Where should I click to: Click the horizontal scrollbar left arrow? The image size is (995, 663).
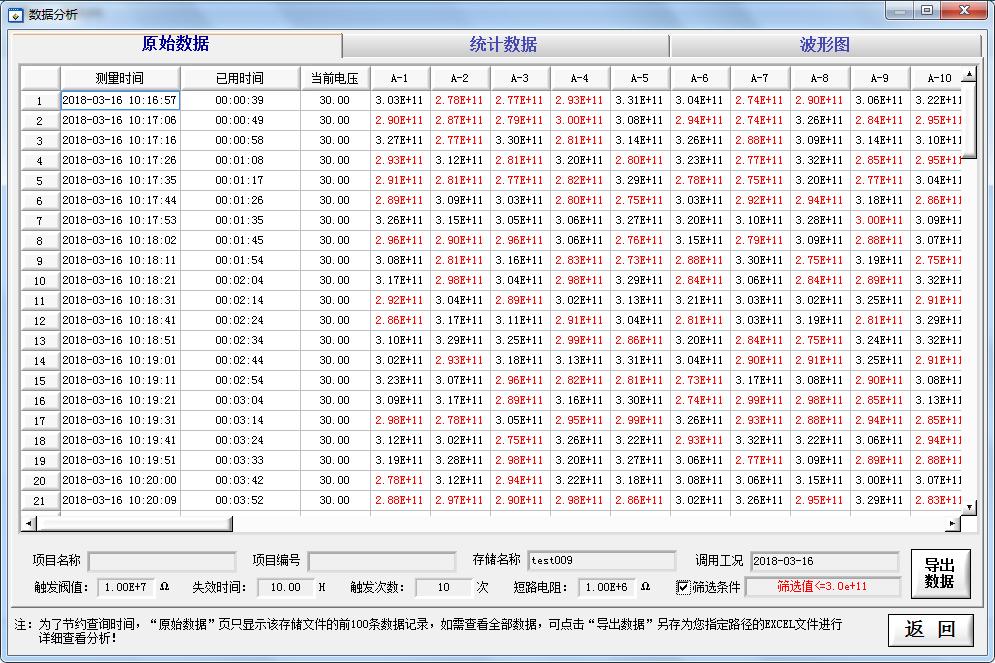pos(28,523)
